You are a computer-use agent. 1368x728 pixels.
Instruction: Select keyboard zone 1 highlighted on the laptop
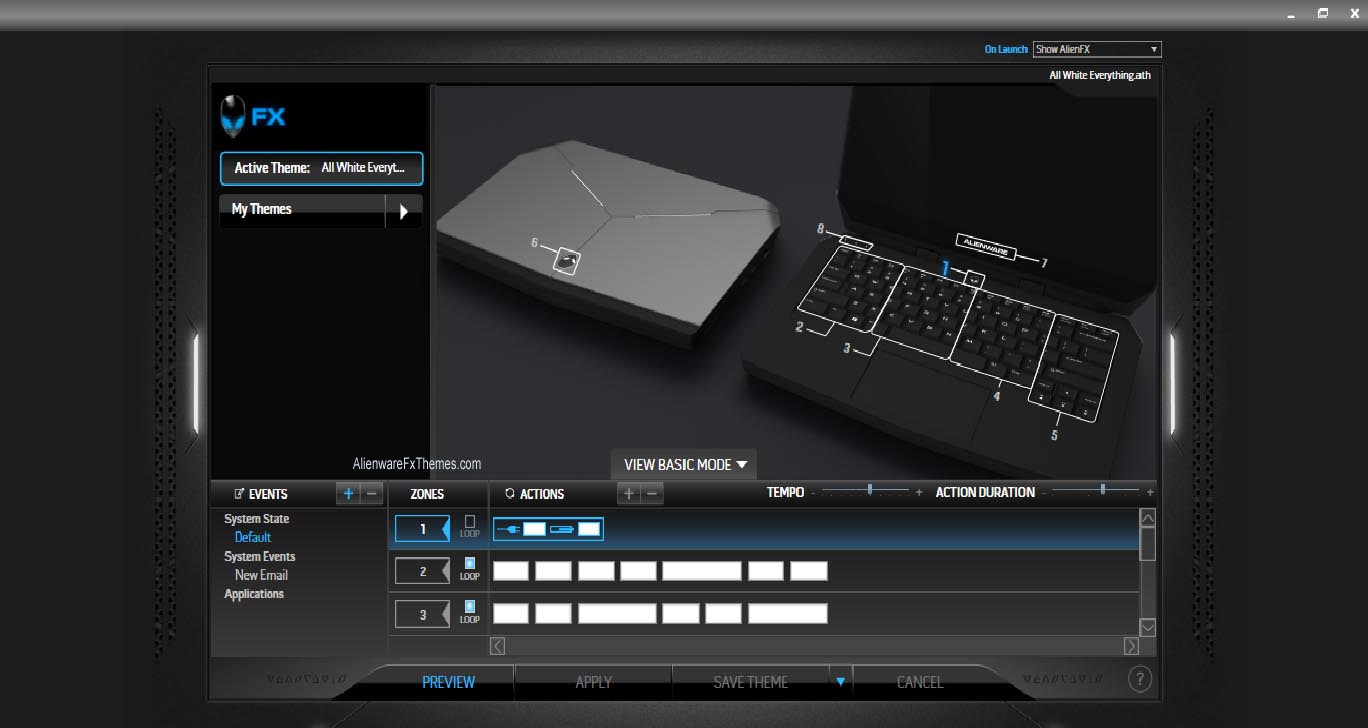click(x=974, y=280)
